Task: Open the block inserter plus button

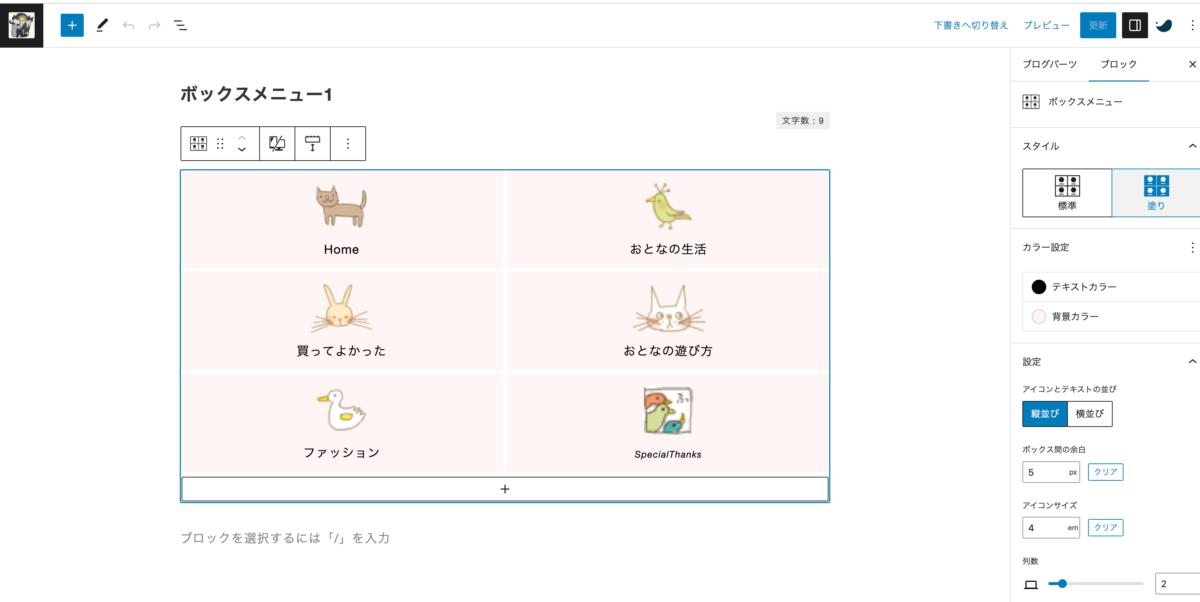Action: coord(72,25)
